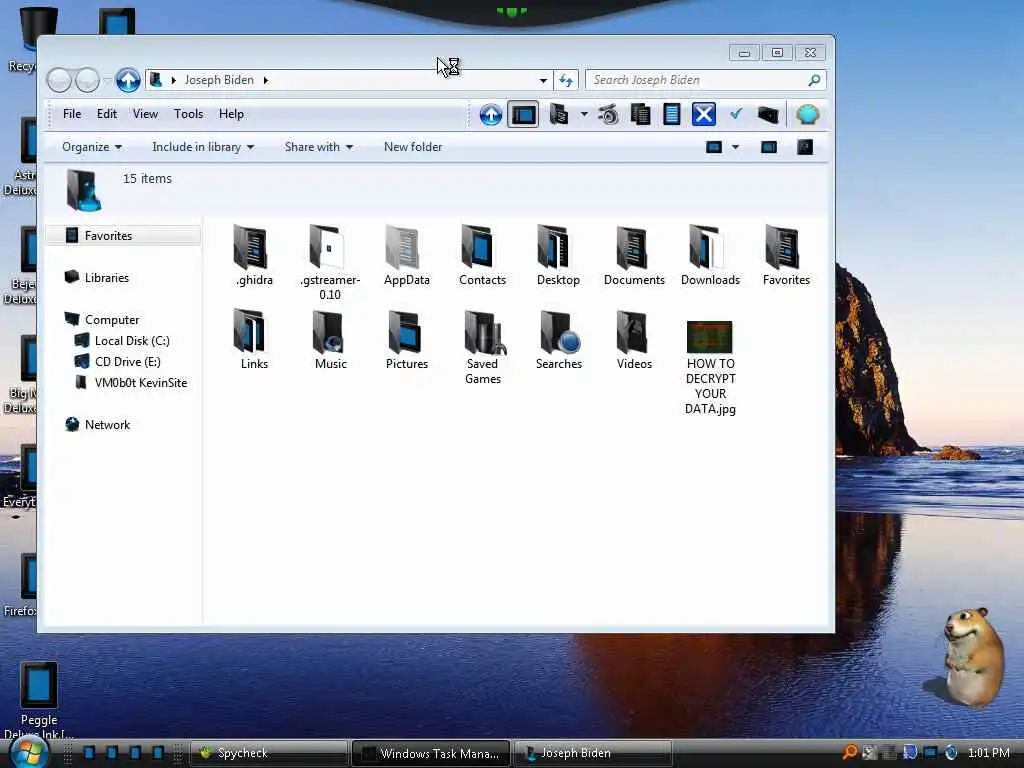This screenshot has height=768, width=1024.
Task: Select the Searches folder
Action: click(558, 340)
